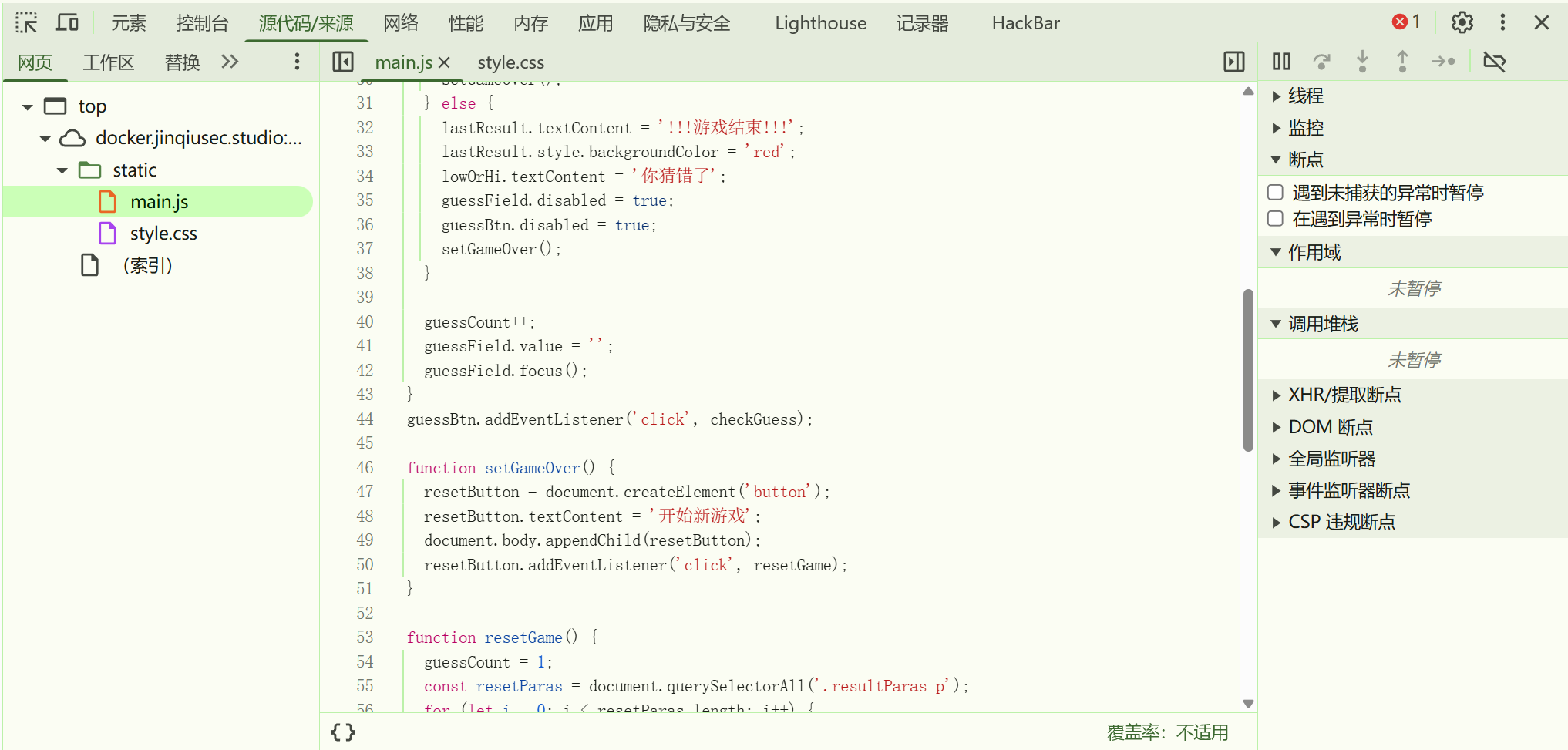Image resolution: width=1568 pixels, height=750 pixels.
Task: Click the step out of current function icon
Action: coord(1402,61)
